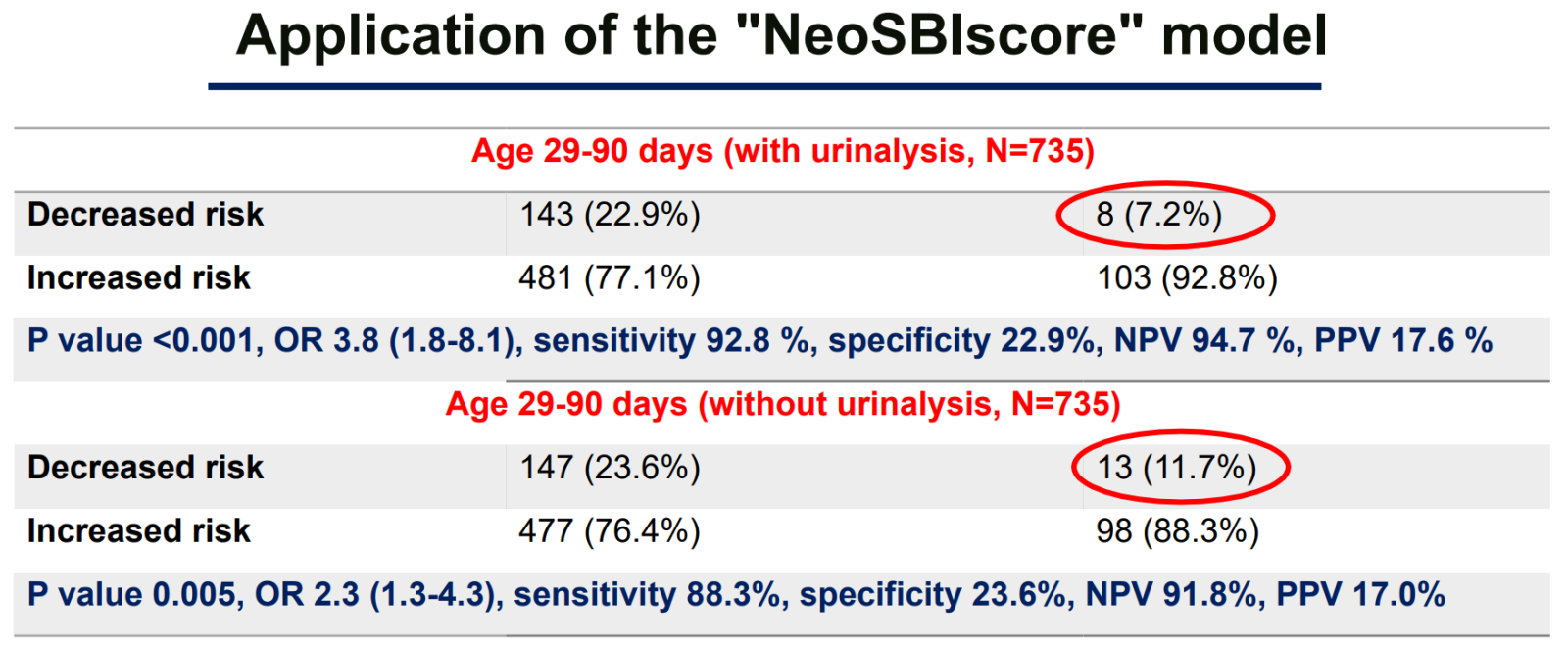Click the "103 (92.8%)" cell

[x=1187, y=278]
